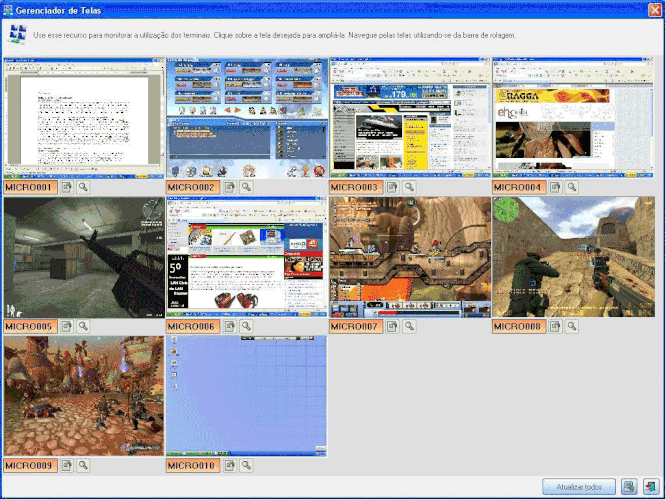This screenshot has height=500, width=666.
Task: Close the Gerenciador de Telas window
Action: pyautogui.click(x=655, y=9)
